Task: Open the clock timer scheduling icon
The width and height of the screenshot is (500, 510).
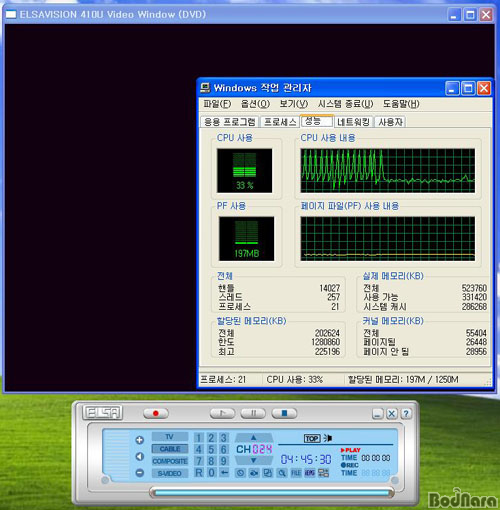Action: (x=240, y=473)
